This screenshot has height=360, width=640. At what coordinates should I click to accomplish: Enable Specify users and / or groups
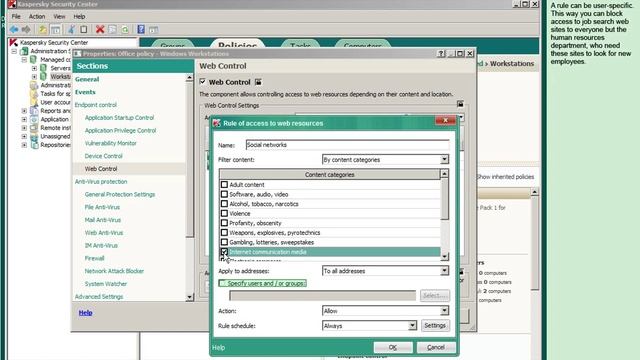[223, 283]
